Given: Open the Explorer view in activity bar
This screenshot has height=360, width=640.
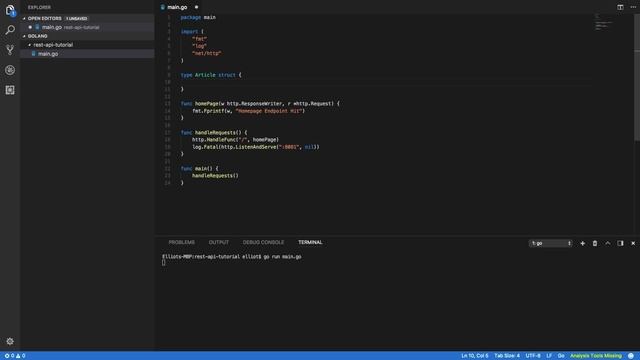Looking at the screenshot, I should (x=10, y=10).
